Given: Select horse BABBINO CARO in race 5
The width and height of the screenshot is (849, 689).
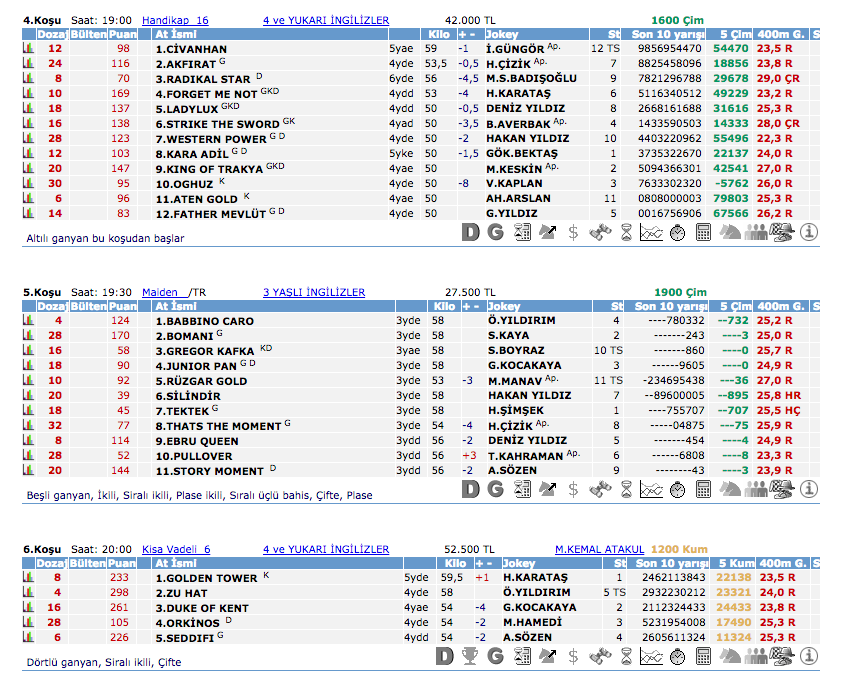Looking at the screenshot, I should [x=204, y=322].
